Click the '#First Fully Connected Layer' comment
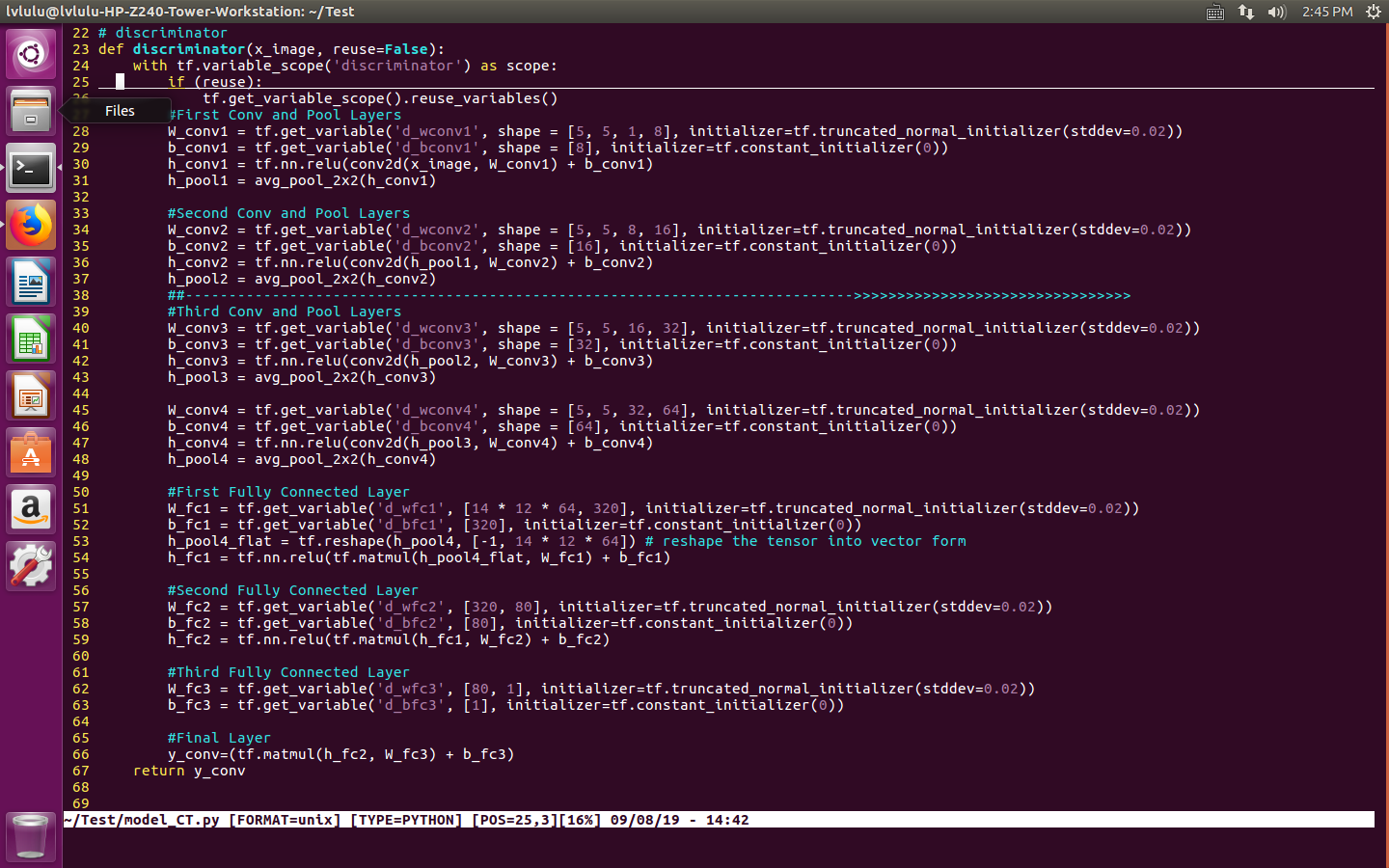1389x868 pixels. (x=288, y=492)
